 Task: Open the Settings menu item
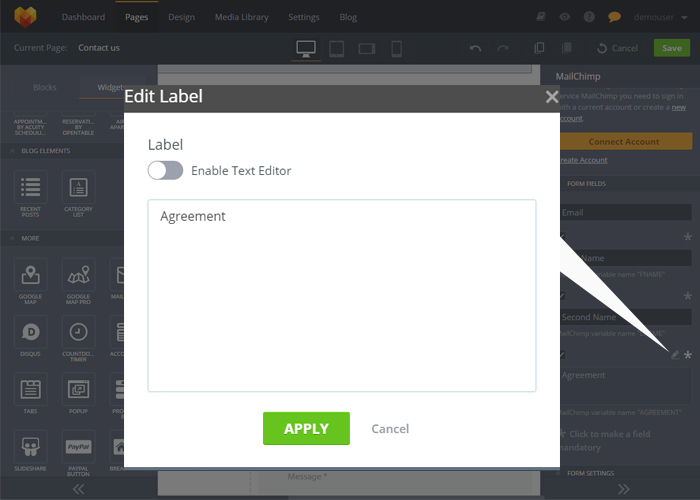click(x=304, y=17)
